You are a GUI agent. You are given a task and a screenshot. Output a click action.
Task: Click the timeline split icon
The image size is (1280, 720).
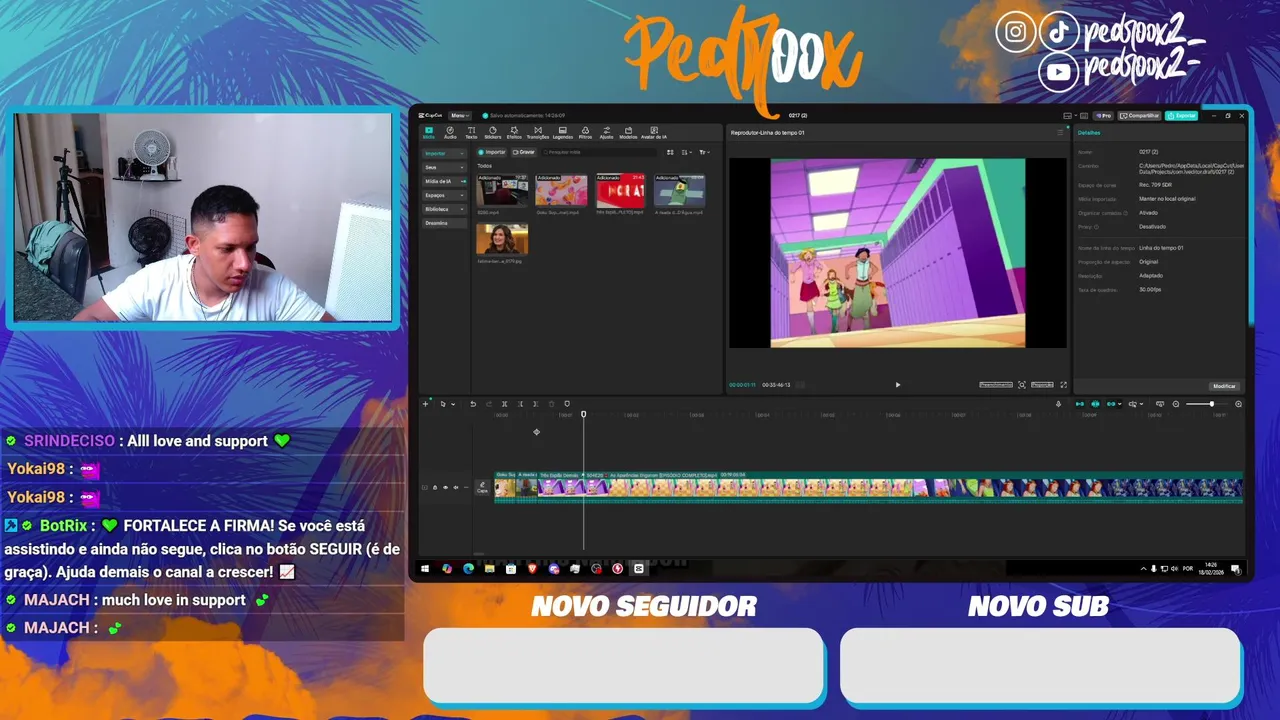coord(504,404)
